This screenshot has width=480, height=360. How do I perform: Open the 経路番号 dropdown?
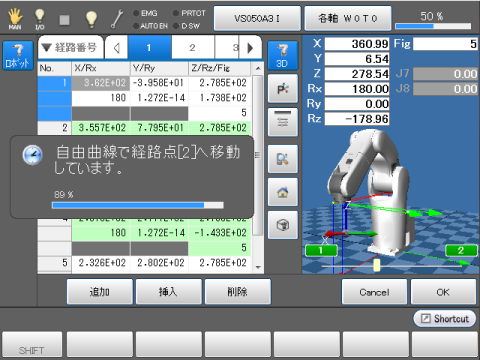pyautogui.click(x=70, y=48)
